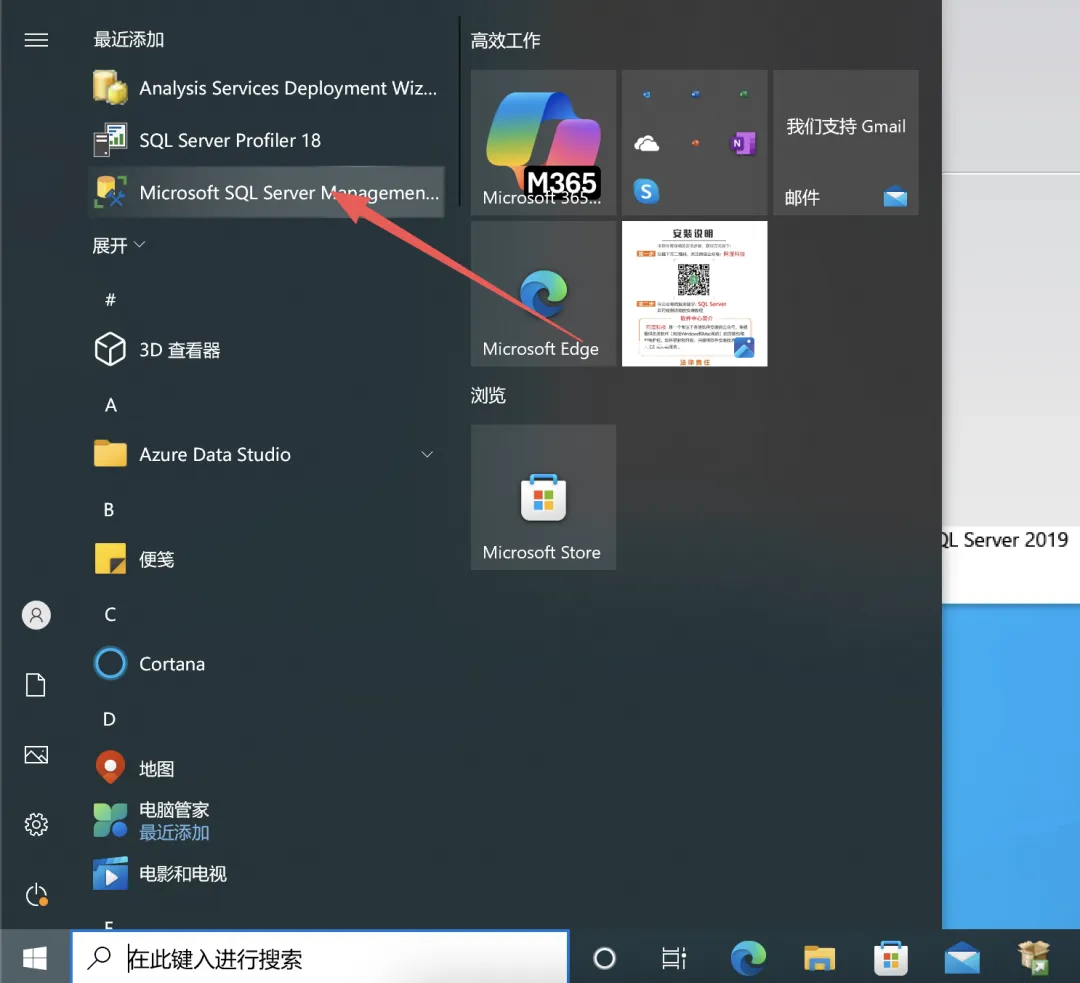Open the Power options icon
The height and width of the screenshot is (983, 1080).
pyautogui.click(x=37, y=895)
